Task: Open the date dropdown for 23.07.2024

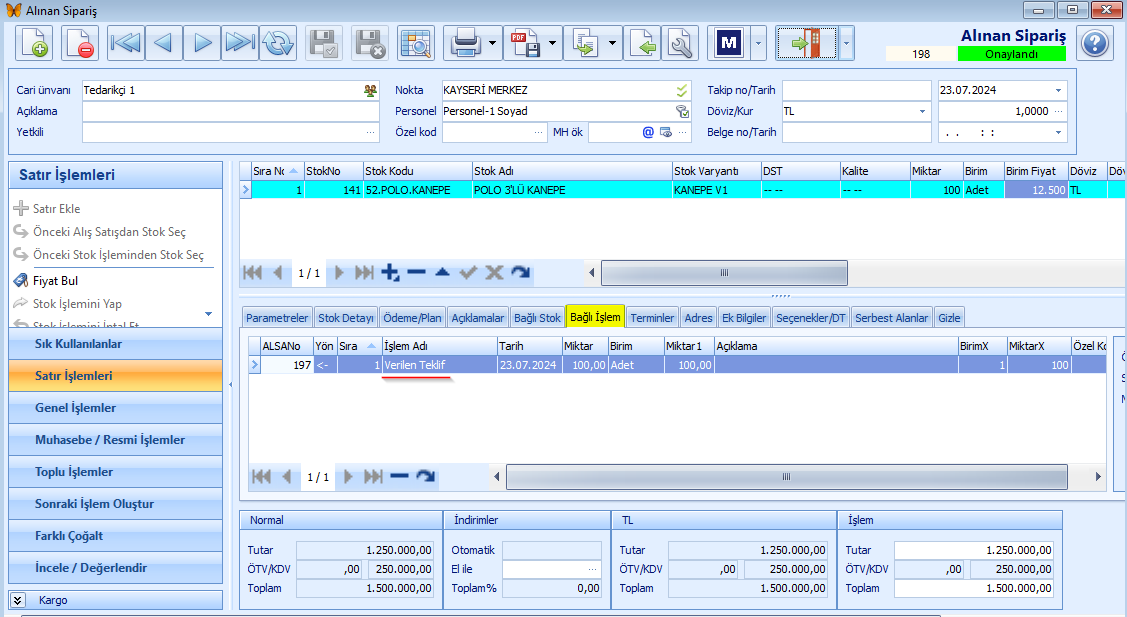Action: 1058,91
